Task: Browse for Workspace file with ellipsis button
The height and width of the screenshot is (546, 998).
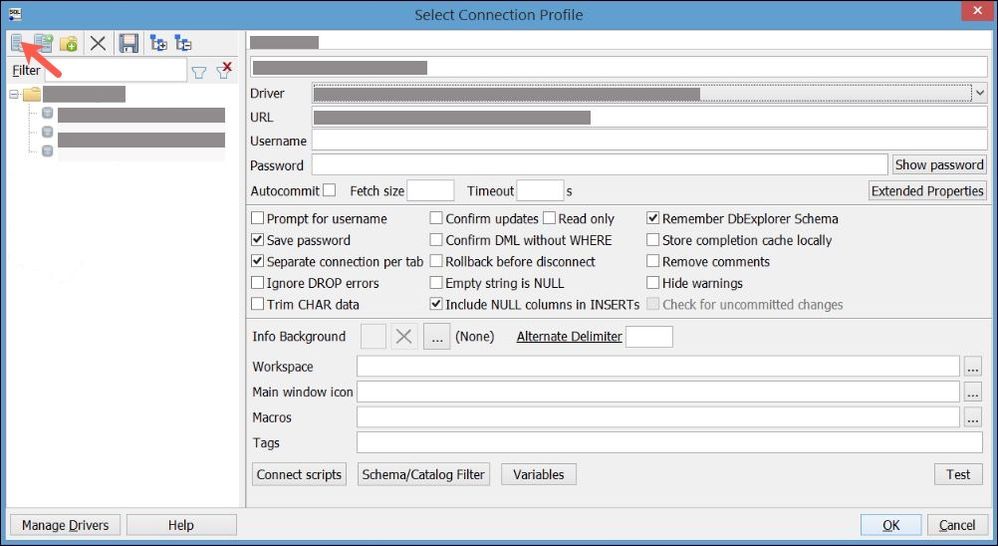Action: click(x=973, y=367)
